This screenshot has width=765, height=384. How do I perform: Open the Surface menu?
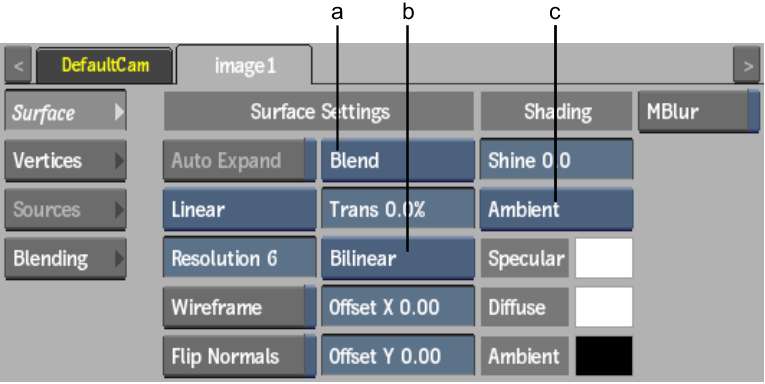65,111
